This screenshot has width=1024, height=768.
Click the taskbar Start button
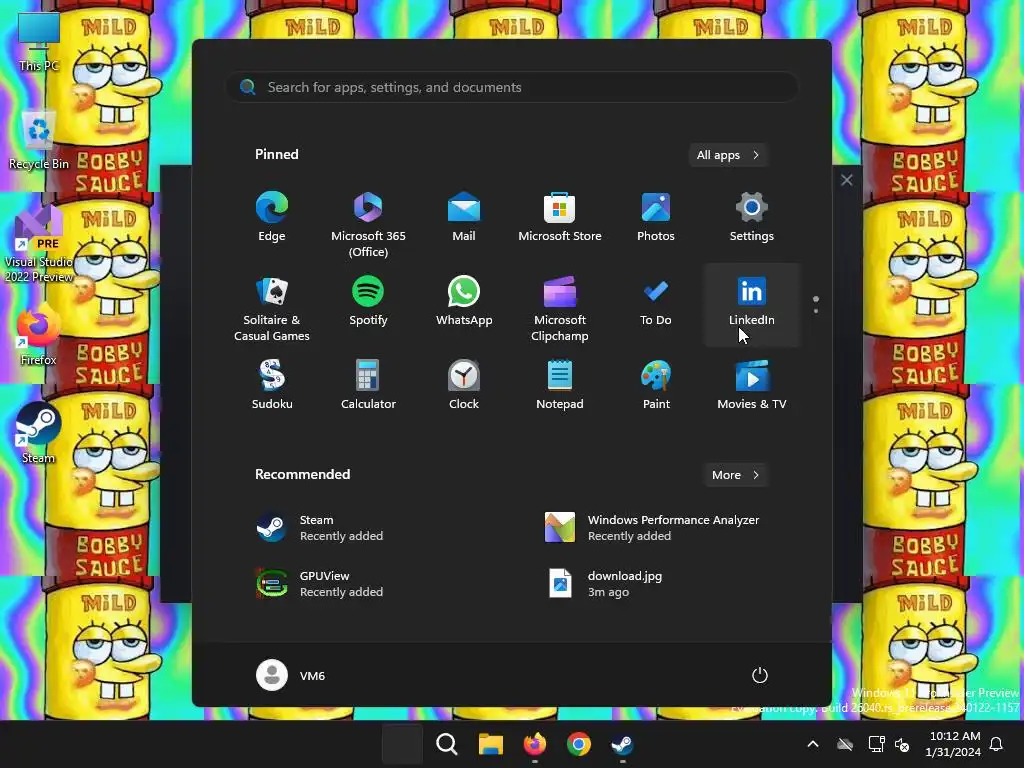coord(402,744)
